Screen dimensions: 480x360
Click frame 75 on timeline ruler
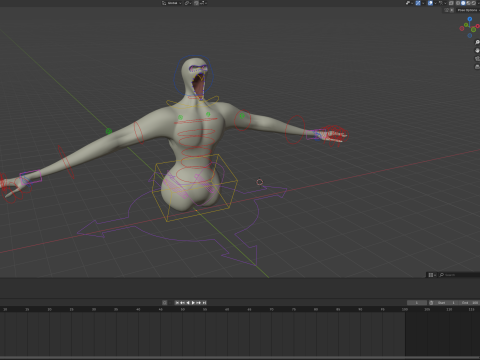294,310
